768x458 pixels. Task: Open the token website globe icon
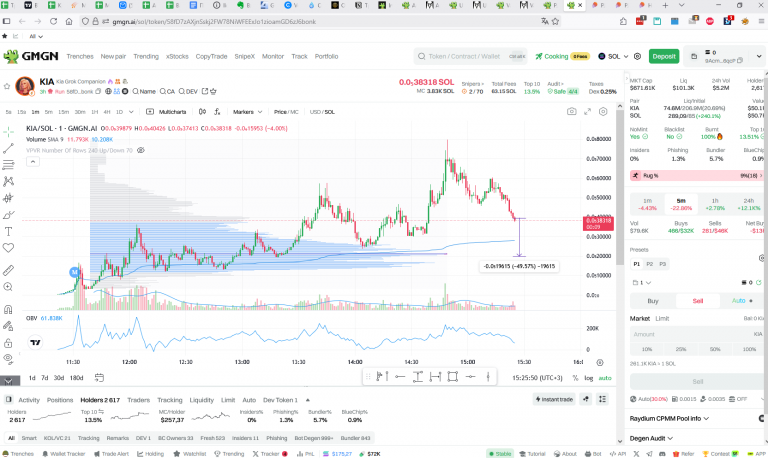pyautogui.click(x=108, y=92)
